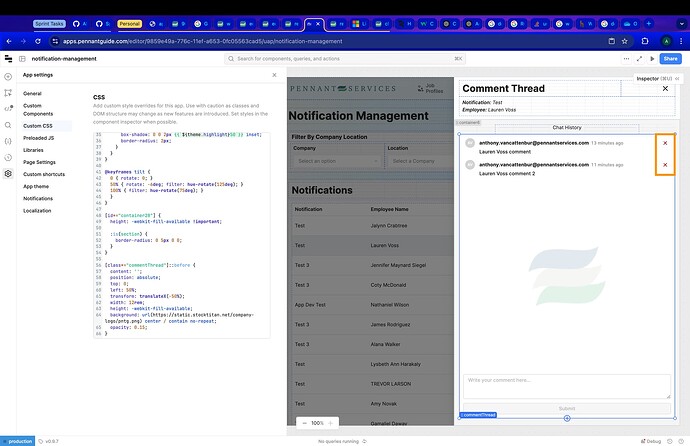Open Custom Components settings
Screen dimensions: 690x446
click(x=38, y=110)
